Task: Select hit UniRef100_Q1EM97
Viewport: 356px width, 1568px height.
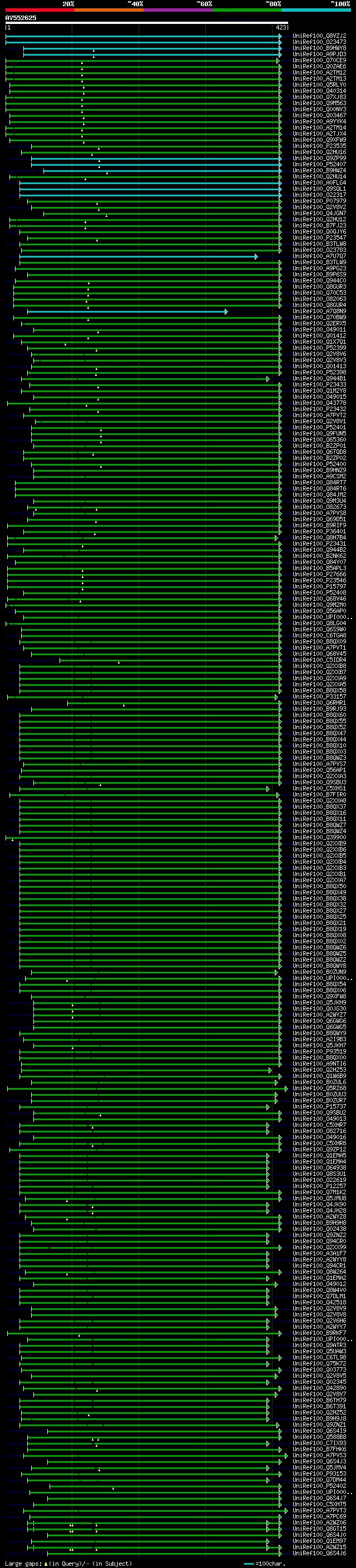Action: (x=319, y=1541)
